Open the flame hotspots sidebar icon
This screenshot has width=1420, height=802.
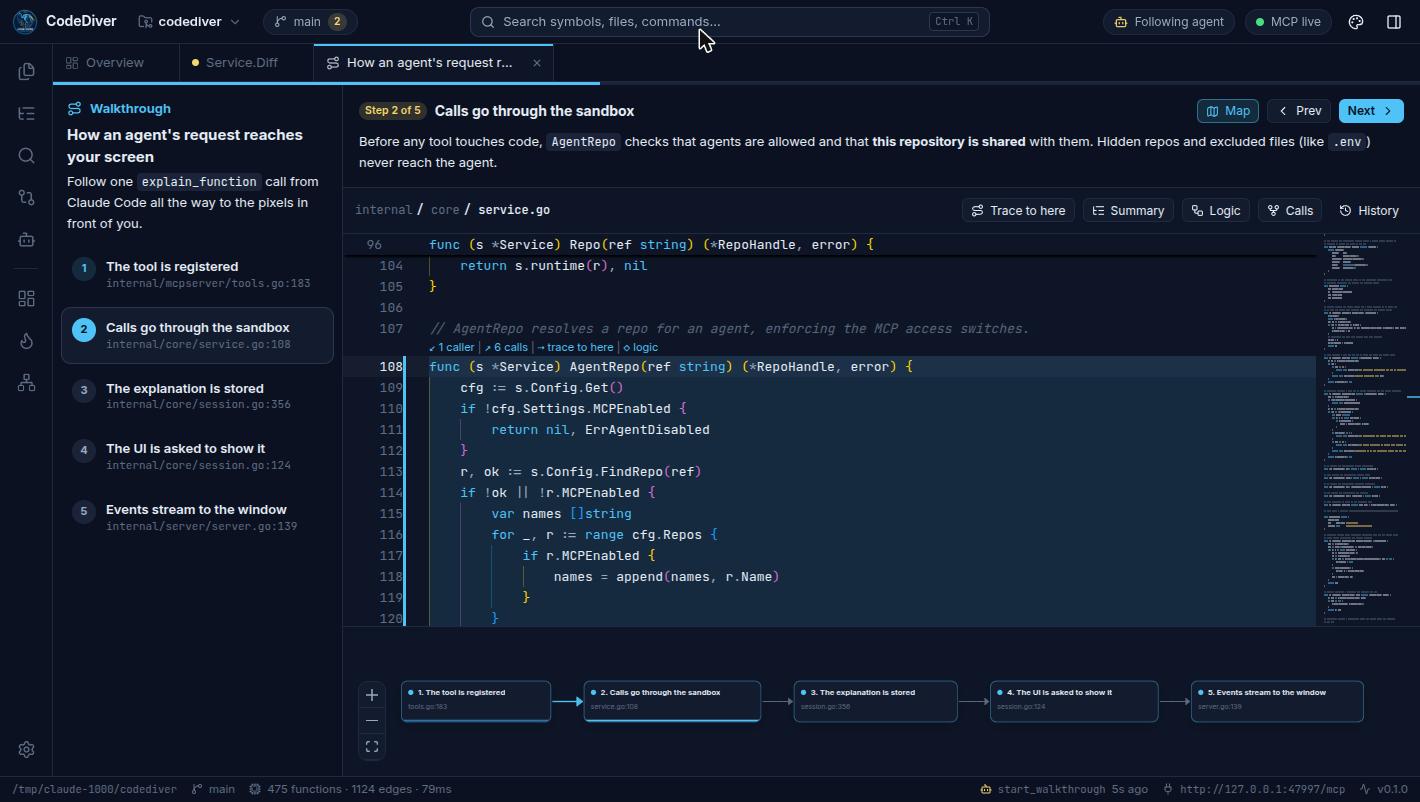pos(26,341)
